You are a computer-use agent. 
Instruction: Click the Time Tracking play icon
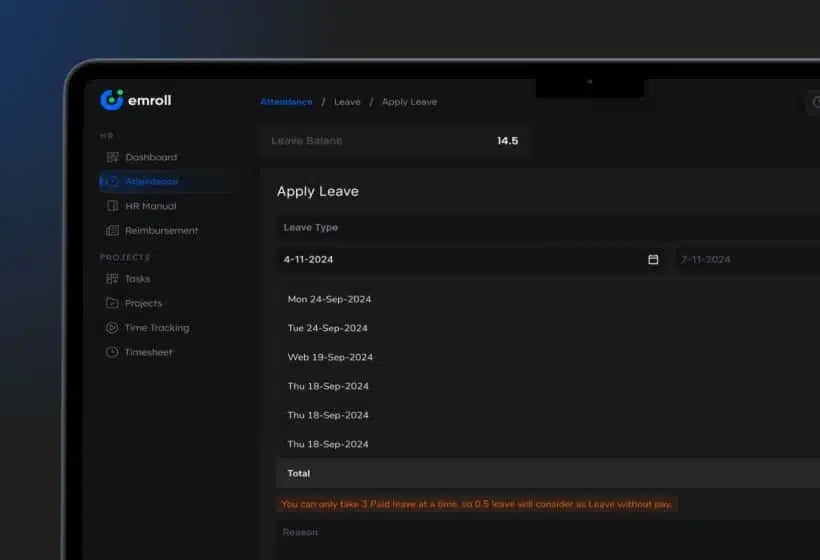(112, 328)
